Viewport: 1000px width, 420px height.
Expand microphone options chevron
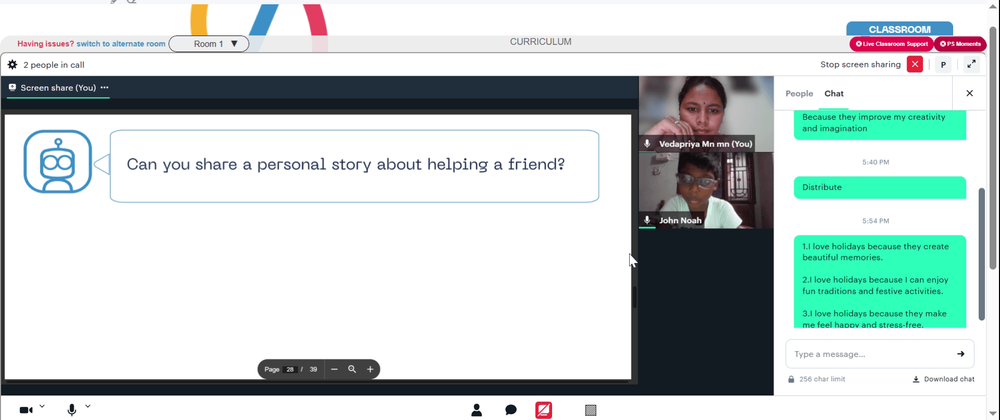(x=88, y=406)
